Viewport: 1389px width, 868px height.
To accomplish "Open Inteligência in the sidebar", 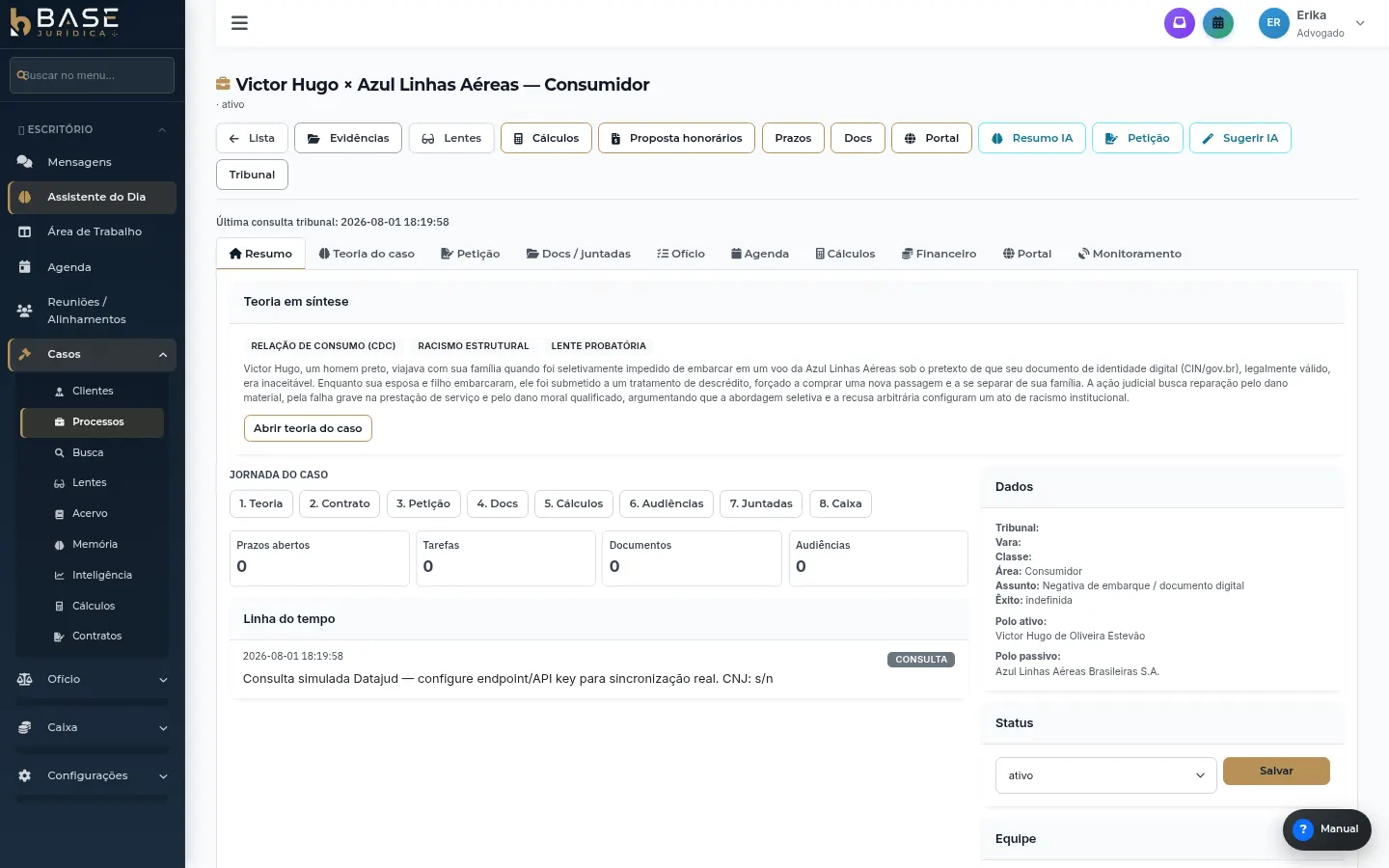I will [x=92, y=575].
